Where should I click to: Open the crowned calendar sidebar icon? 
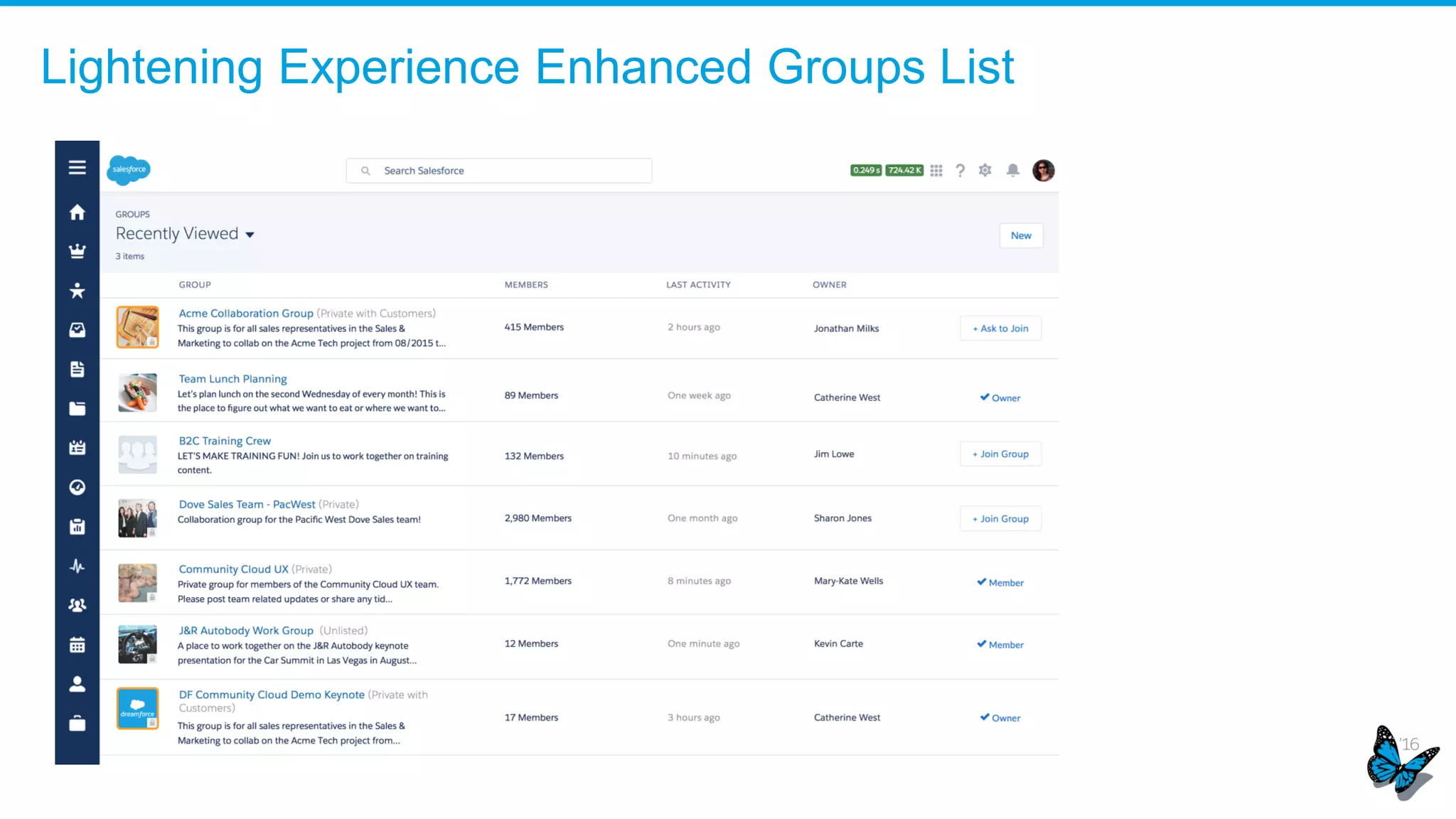77,447
